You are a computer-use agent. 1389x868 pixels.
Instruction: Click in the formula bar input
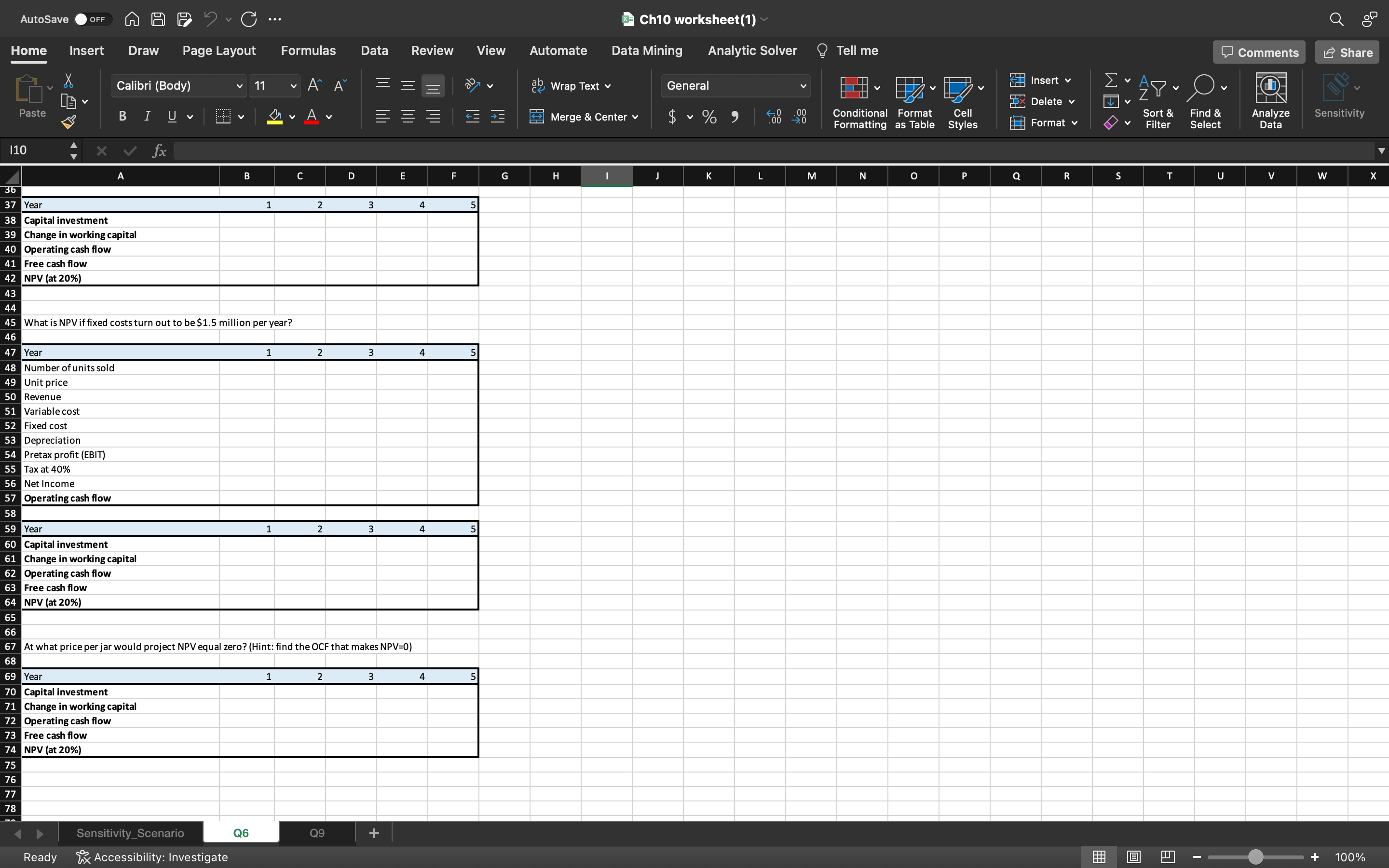click(x=773, y=150)
